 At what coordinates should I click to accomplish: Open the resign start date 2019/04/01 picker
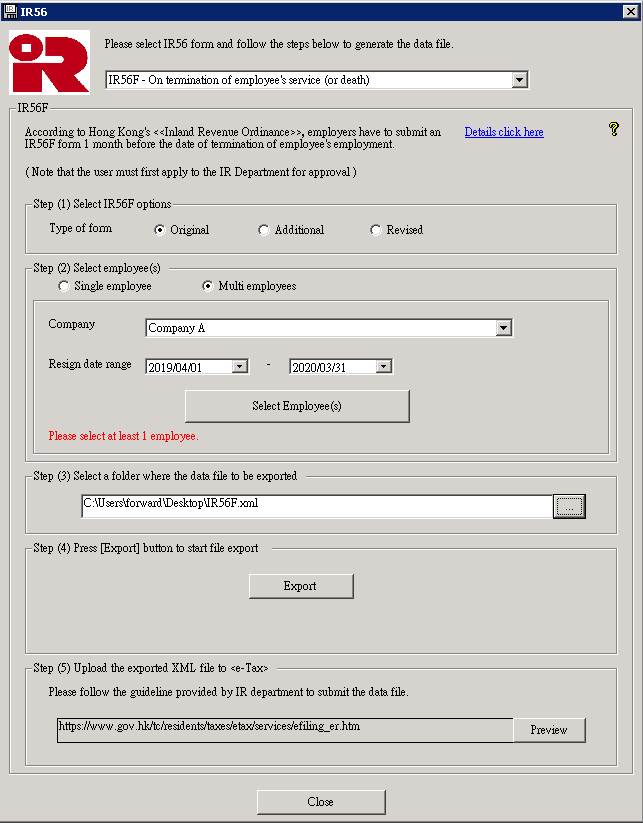point(239,367)
